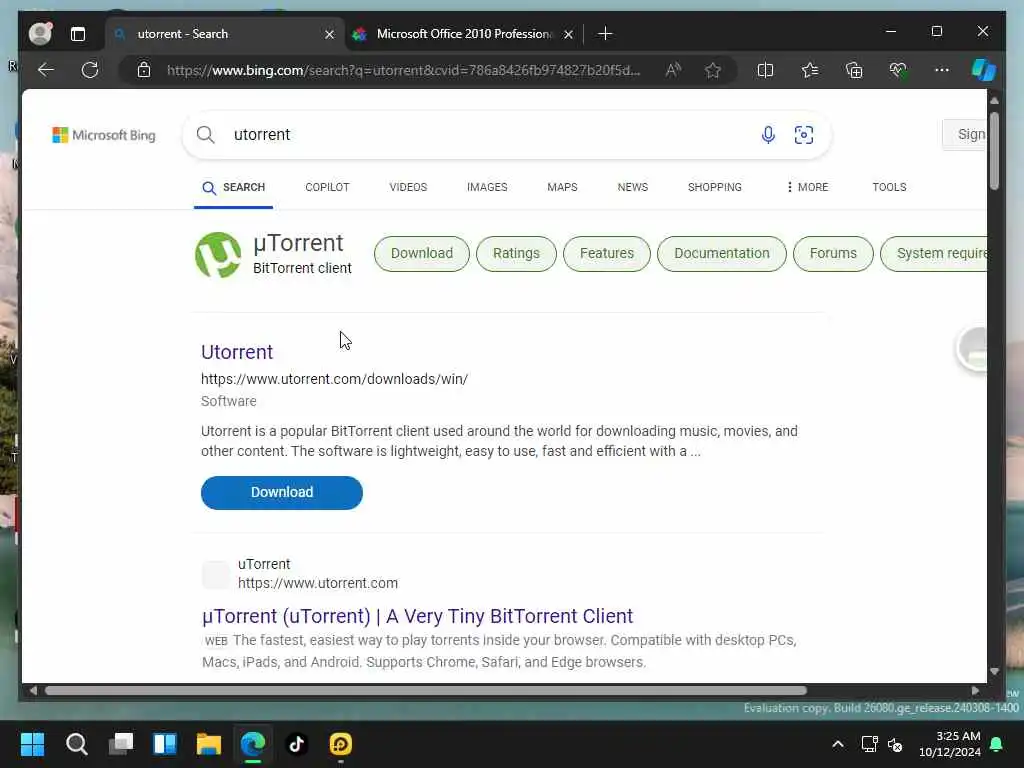
Task: Open Collections panel
Action: [x=854, y=70]
